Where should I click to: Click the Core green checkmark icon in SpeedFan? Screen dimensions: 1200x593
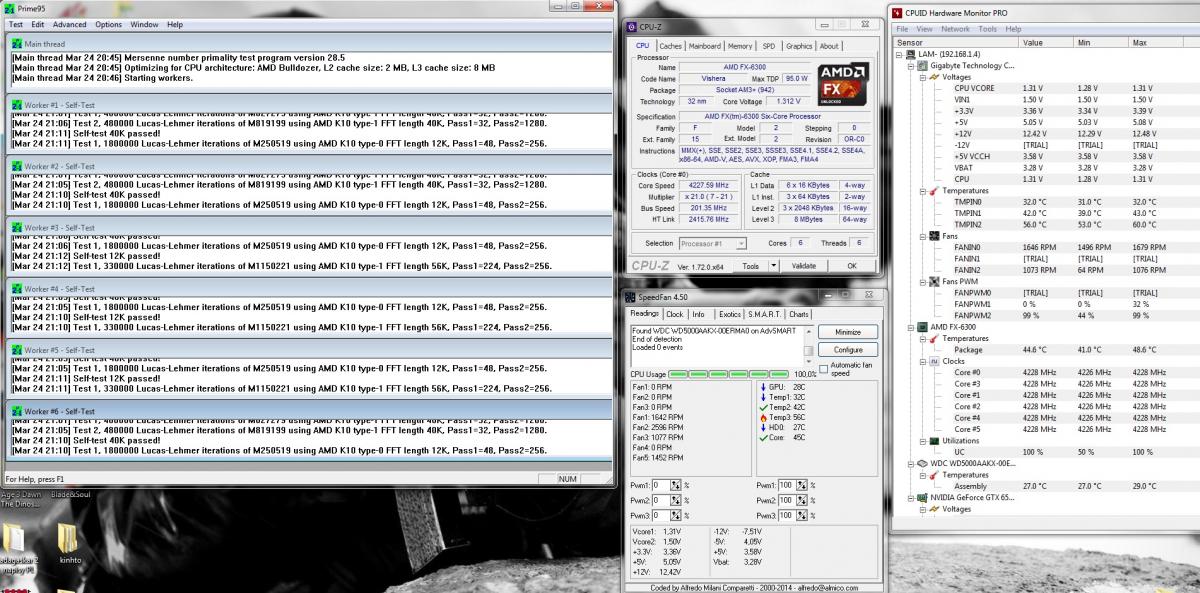click(761, 437)
